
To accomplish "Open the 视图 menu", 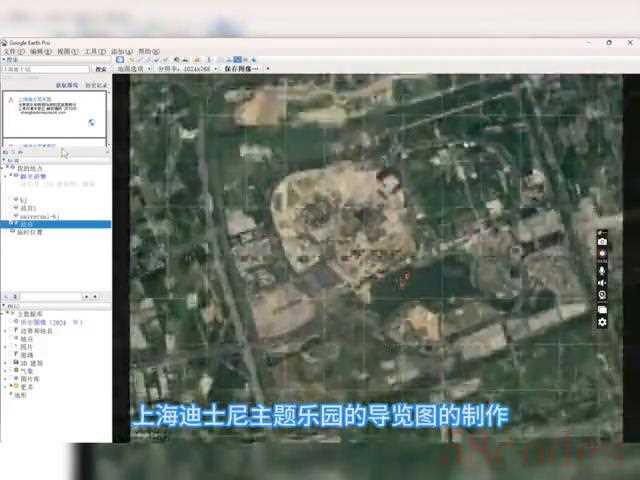I will 67,52.
